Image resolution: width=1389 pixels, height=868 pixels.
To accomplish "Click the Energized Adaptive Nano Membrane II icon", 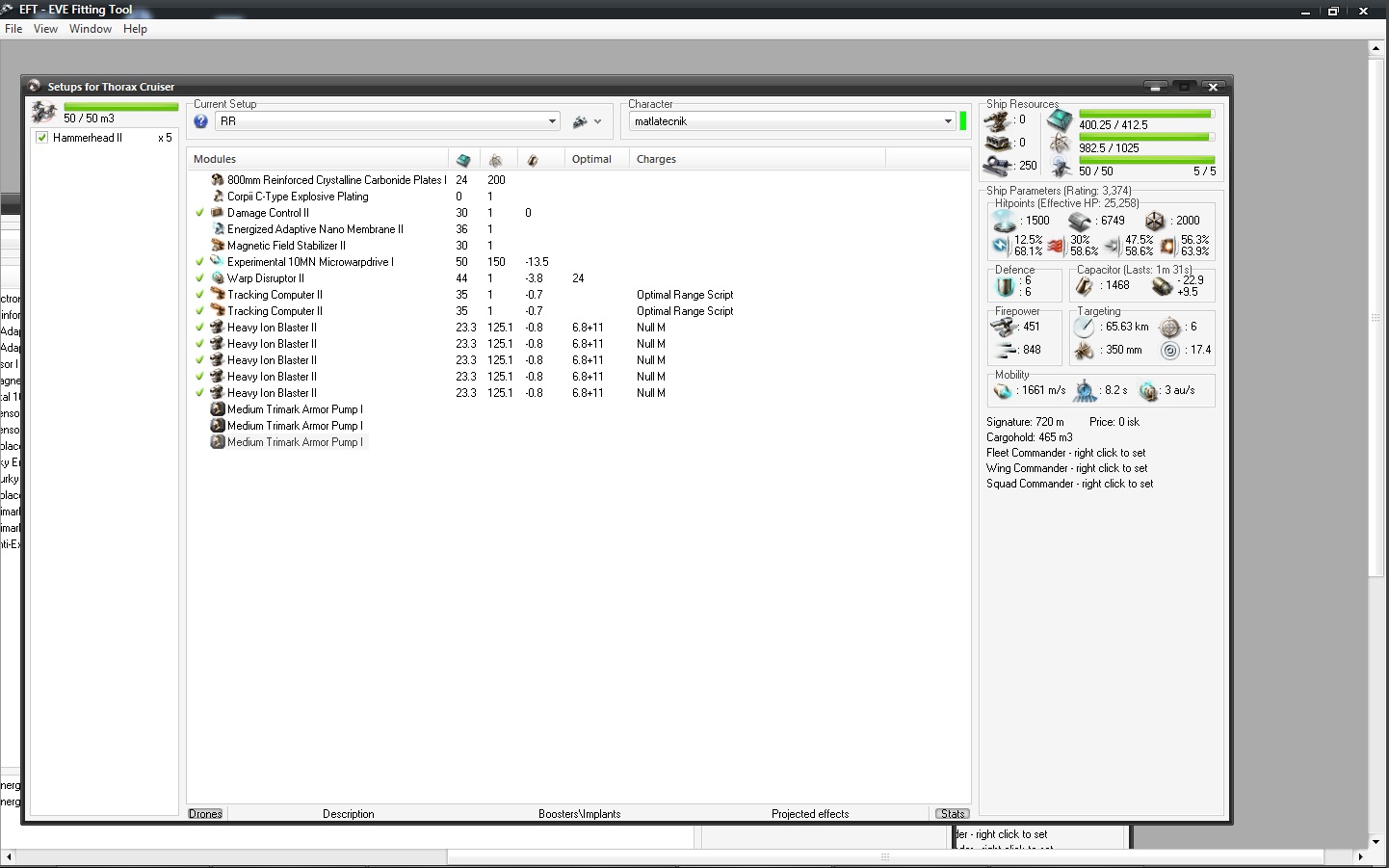I will point(218,229).
